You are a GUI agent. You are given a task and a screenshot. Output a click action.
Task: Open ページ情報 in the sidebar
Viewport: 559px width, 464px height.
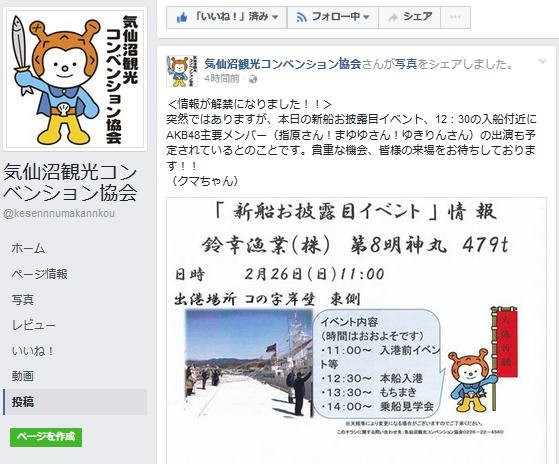click(39, 274)
